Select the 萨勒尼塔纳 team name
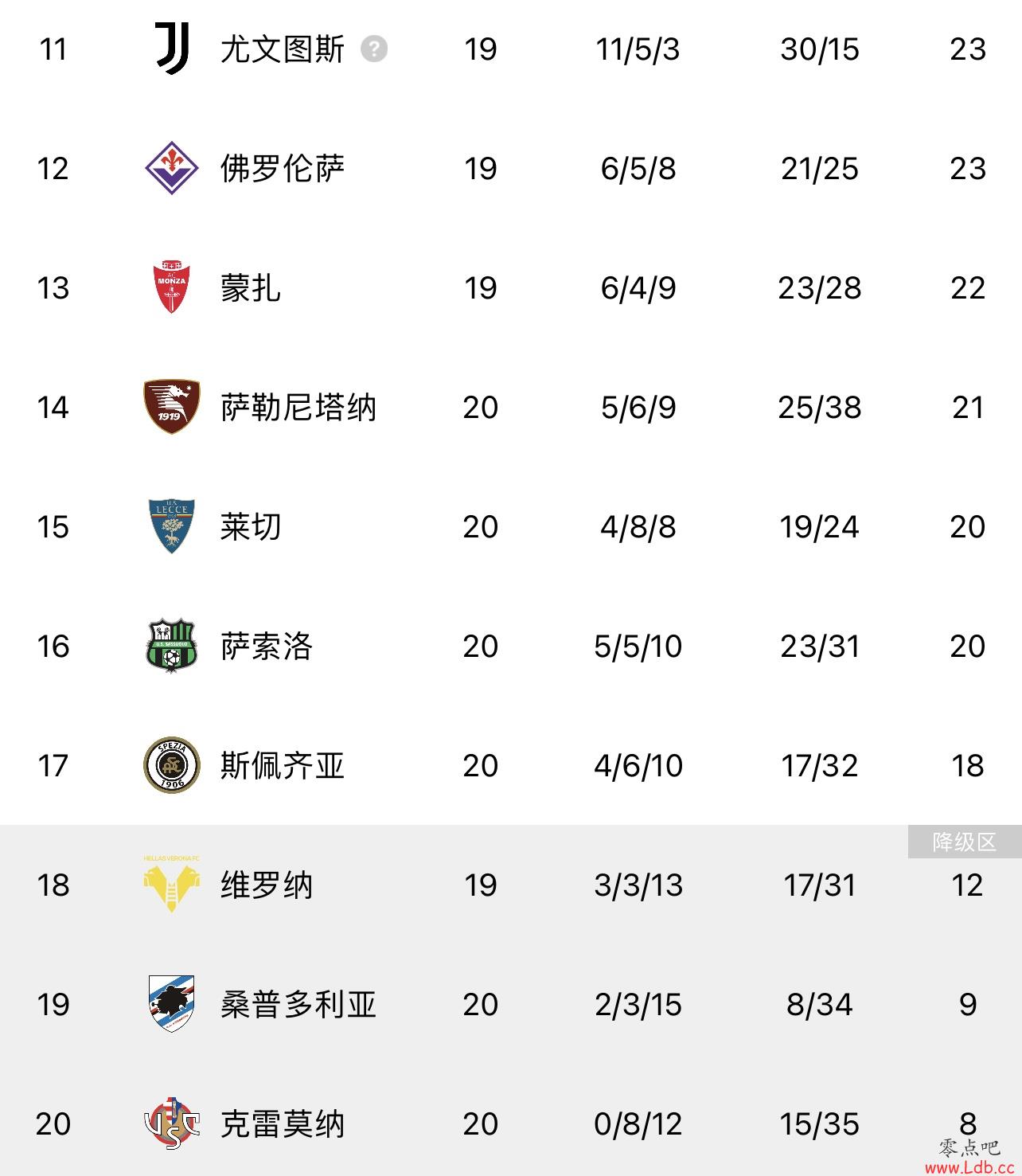Image resolution: width=1022 pixels, height=1176 pixels. pyautogui.click(x=298, y=408)
